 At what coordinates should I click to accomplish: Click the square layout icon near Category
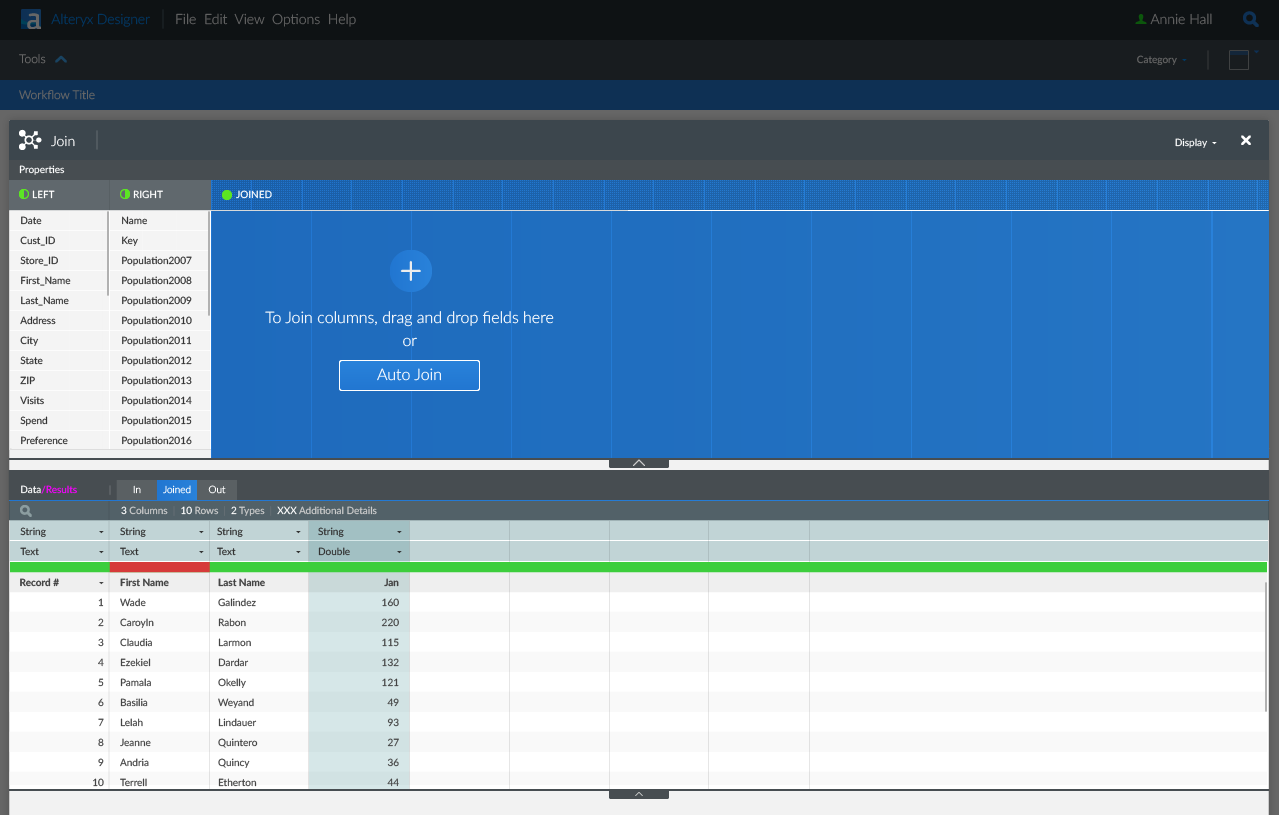click(x=1238, y=60)
